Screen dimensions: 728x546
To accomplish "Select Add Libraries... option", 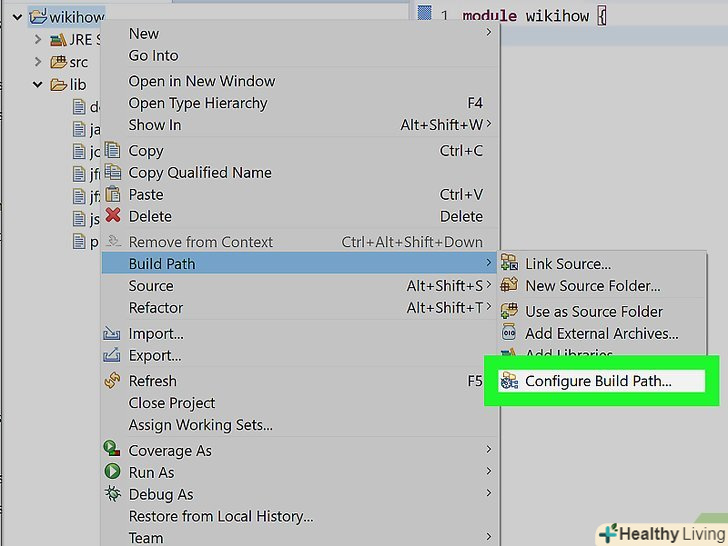I will [569, 352].
